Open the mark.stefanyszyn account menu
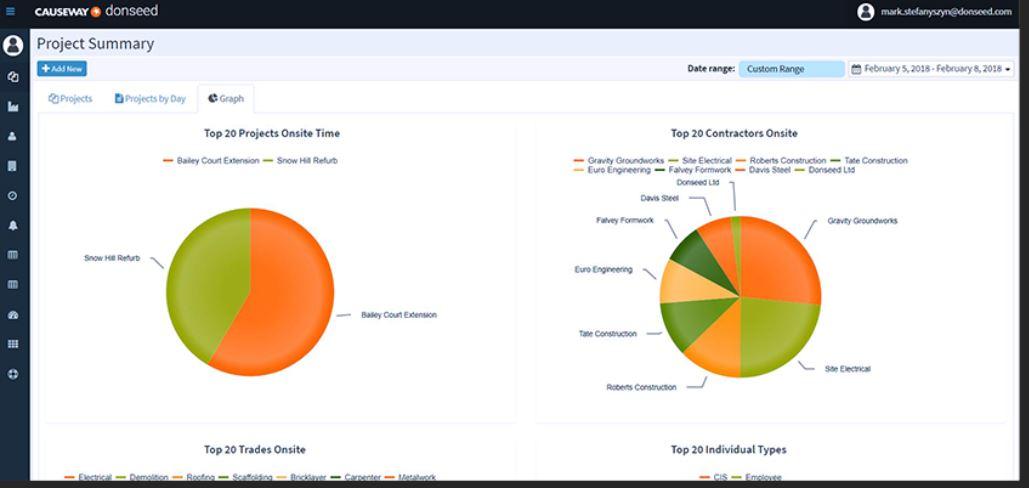Image resolution: width=1029 pixels, height=488 pixels. click(x=935, y=12)
